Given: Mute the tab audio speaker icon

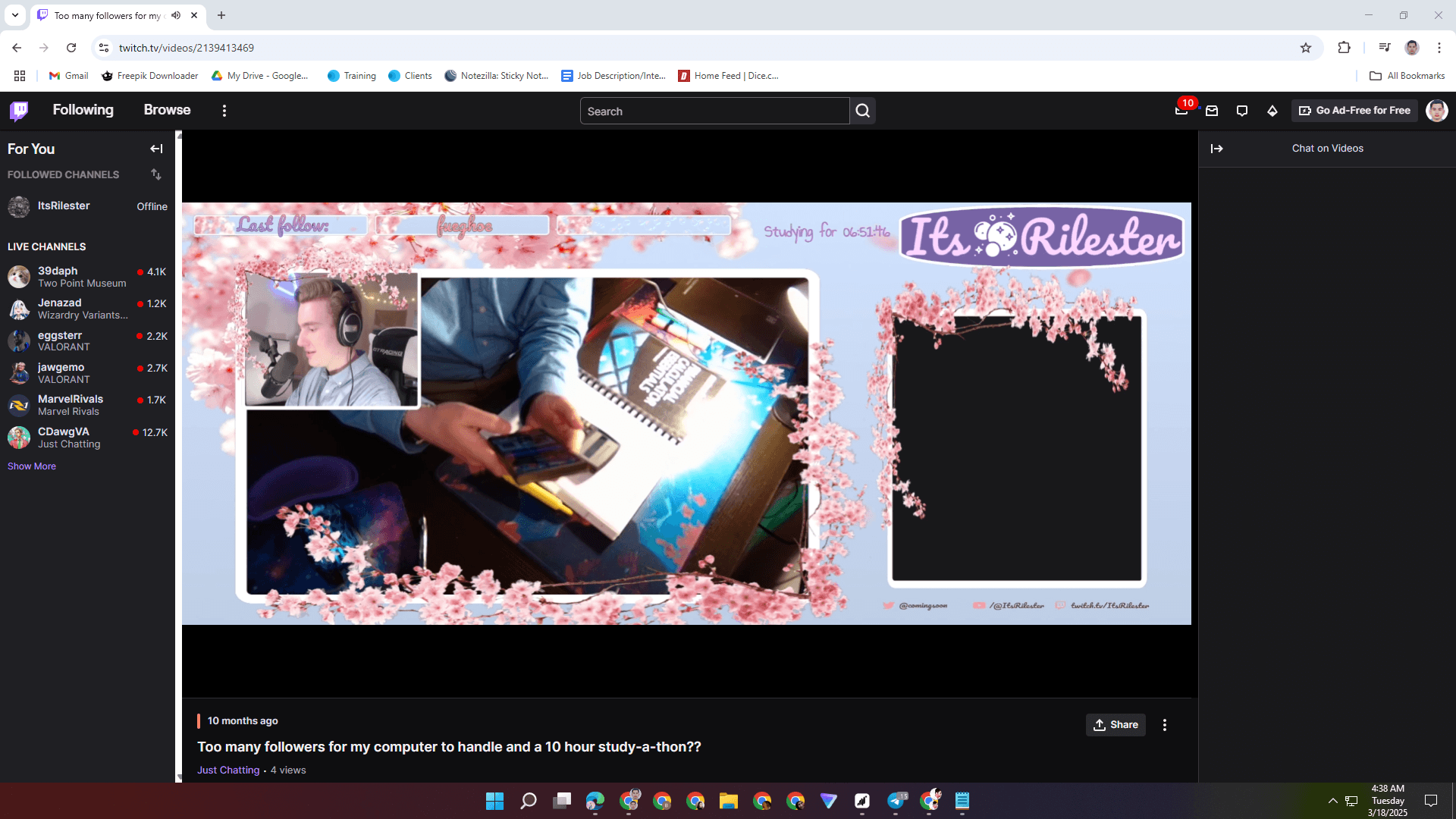Looking at the screenshot, I should 176,15.
